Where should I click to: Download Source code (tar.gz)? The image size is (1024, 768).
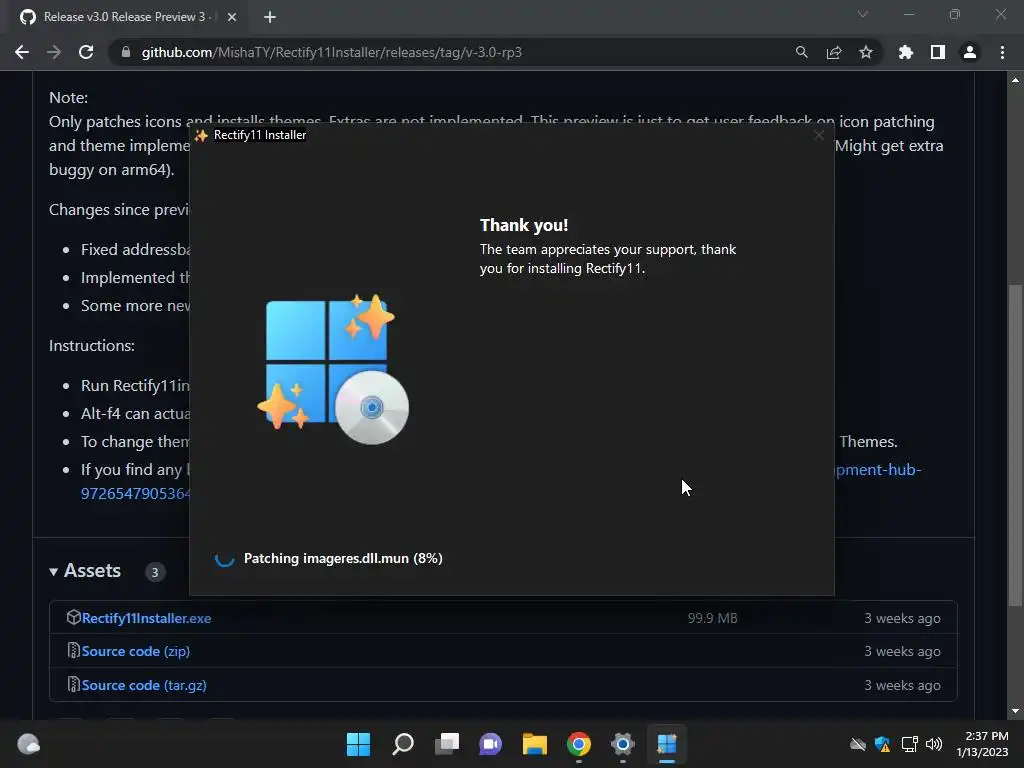[144, 685]
